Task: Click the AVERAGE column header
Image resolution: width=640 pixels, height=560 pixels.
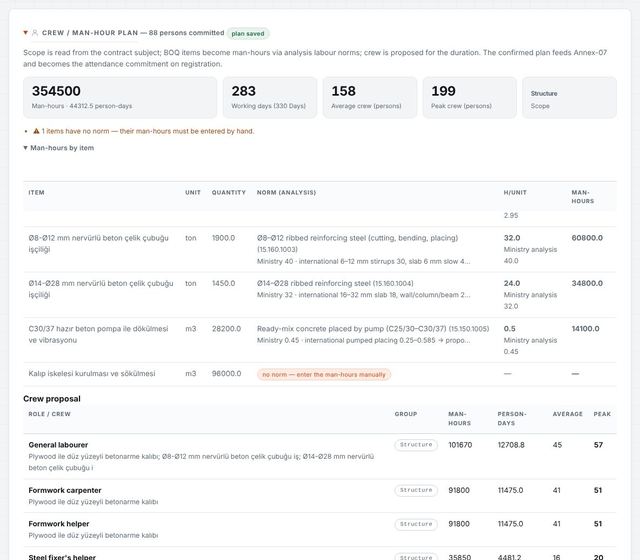Action: click(x=567, y=414)
